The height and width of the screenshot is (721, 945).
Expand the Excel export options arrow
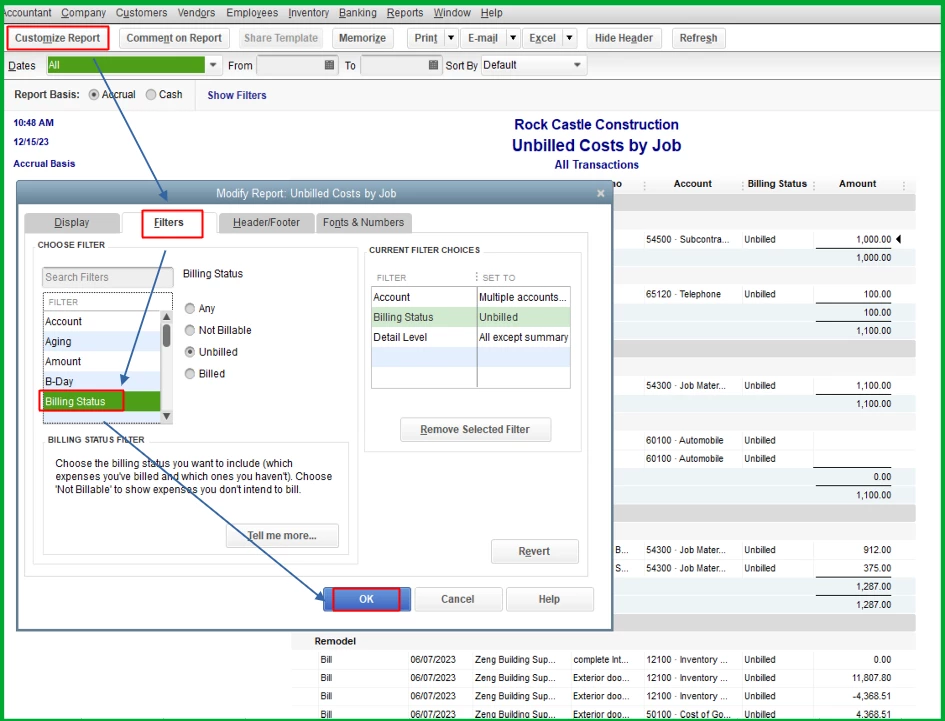click(x=569, y=38)
